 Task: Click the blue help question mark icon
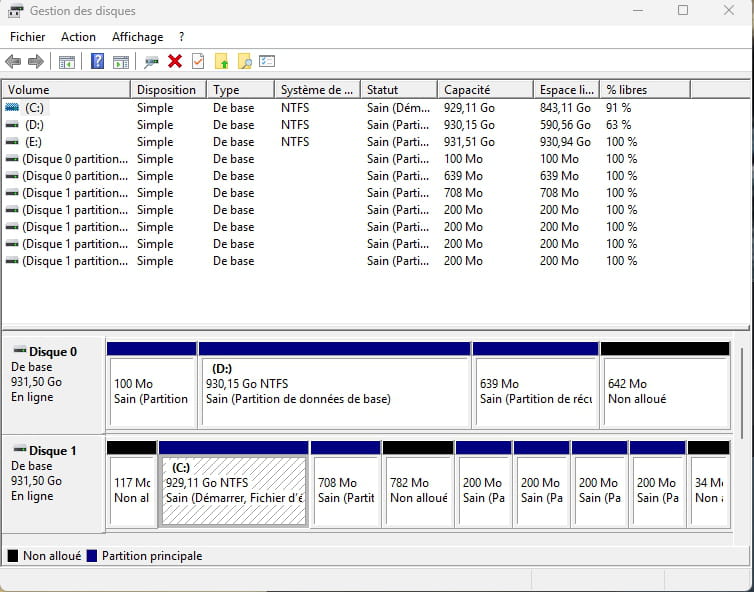(97, 62)
